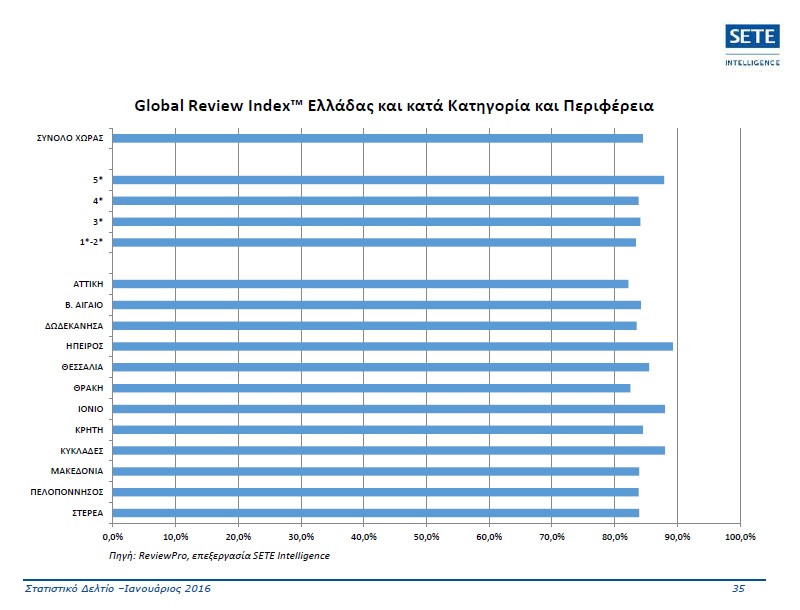Image resolution: width=800 pixels, height=610 pixels.
Task: Click the 70,0% axis value
Action: 552,537
